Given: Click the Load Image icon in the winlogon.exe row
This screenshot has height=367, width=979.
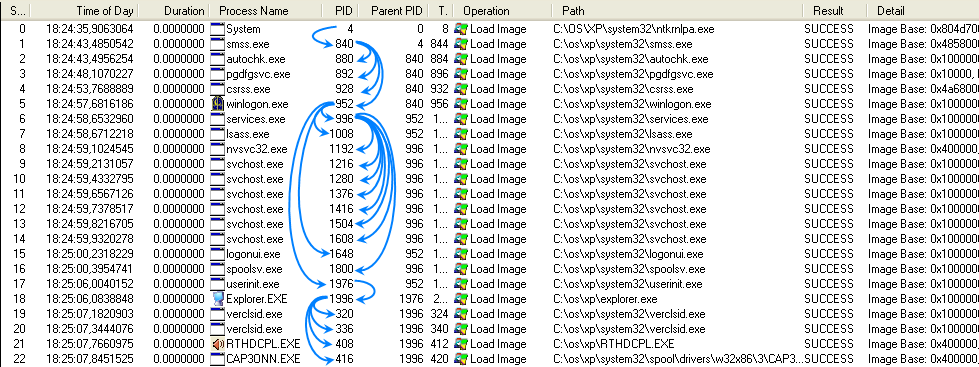Looking at the screenshot, I should tap(461, 104).
